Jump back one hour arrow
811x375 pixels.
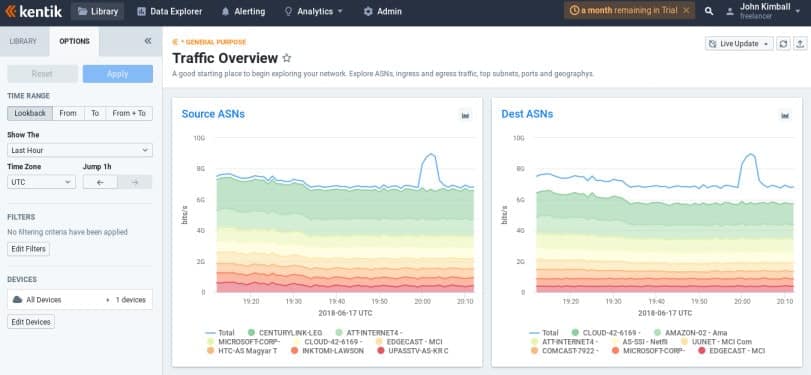100,182
